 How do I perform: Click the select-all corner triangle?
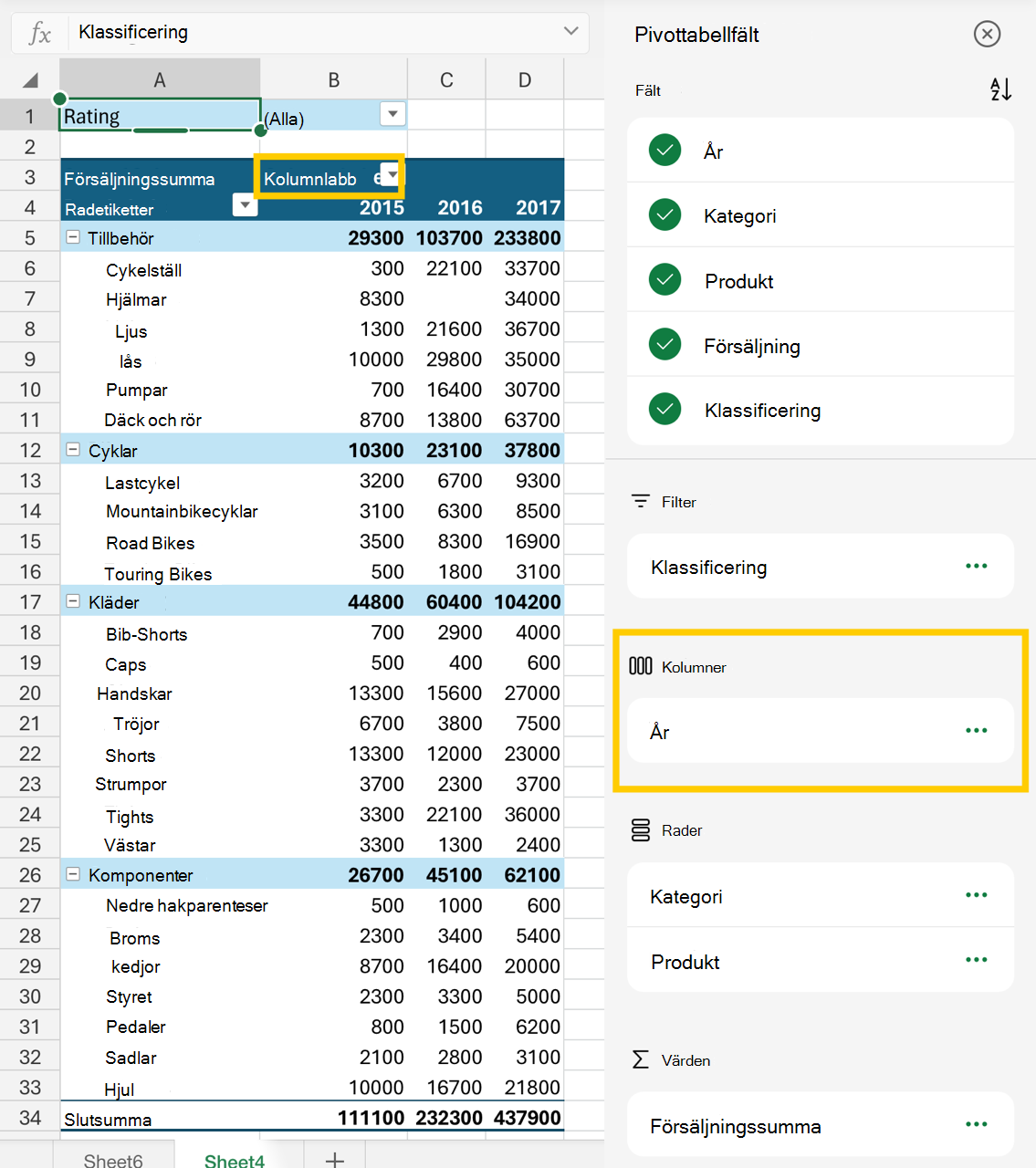point(30,80)
